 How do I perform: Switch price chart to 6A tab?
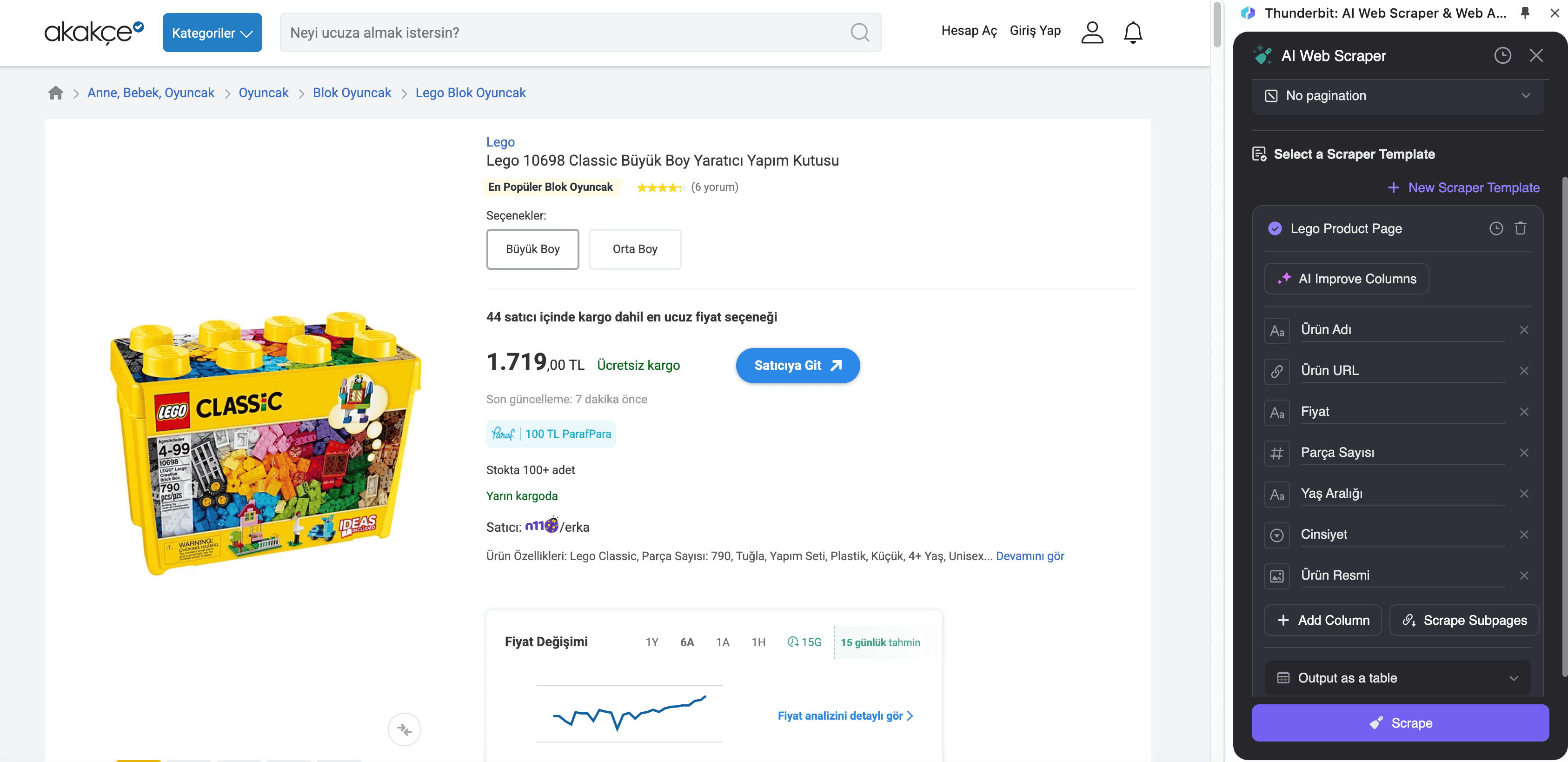(687, 642)
